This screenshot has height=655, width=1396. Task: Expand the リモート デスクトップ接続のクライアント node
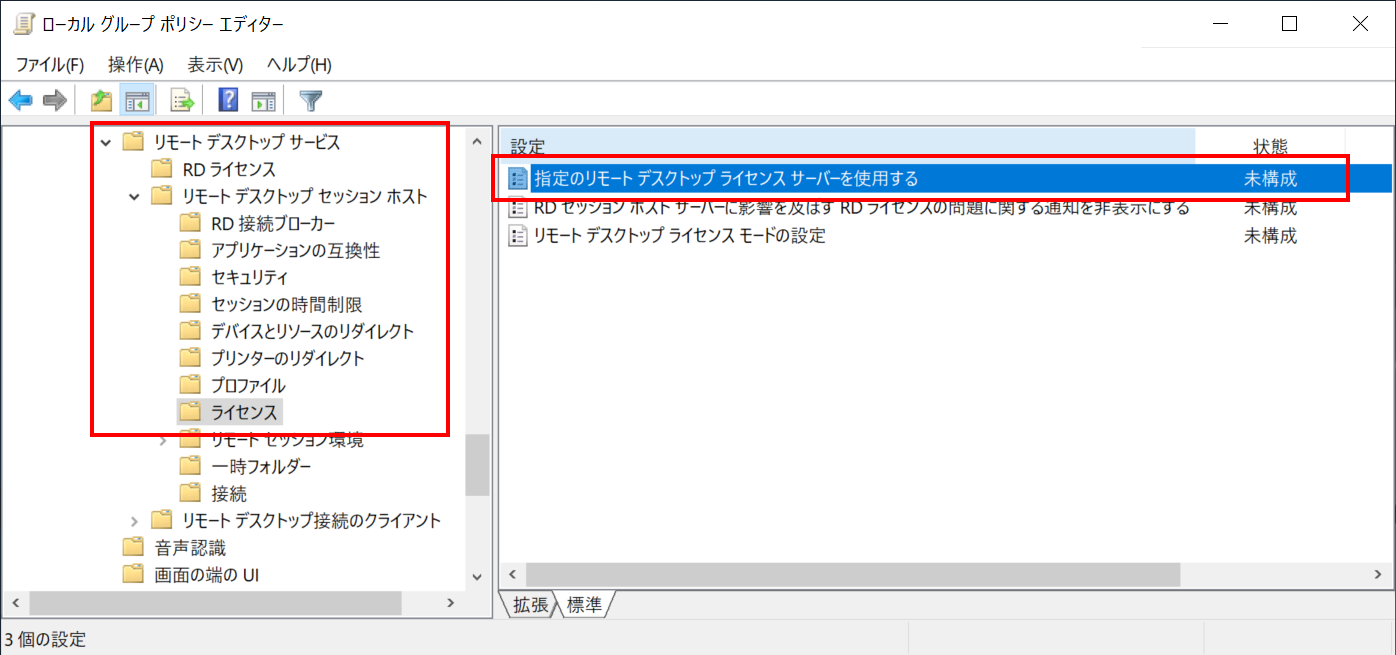(x=133, y=520)
